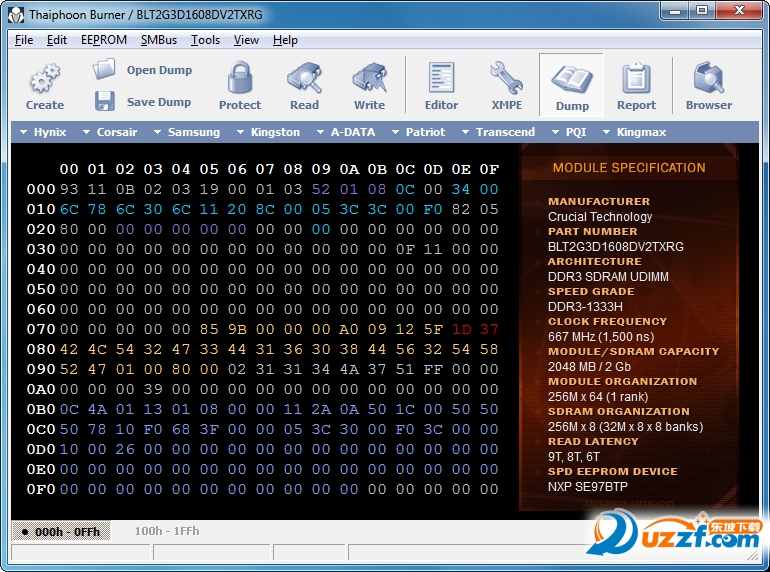Expand the Kingmax vendor dropdown
This screenshot has width=770, height=572.
click(634, 132)
